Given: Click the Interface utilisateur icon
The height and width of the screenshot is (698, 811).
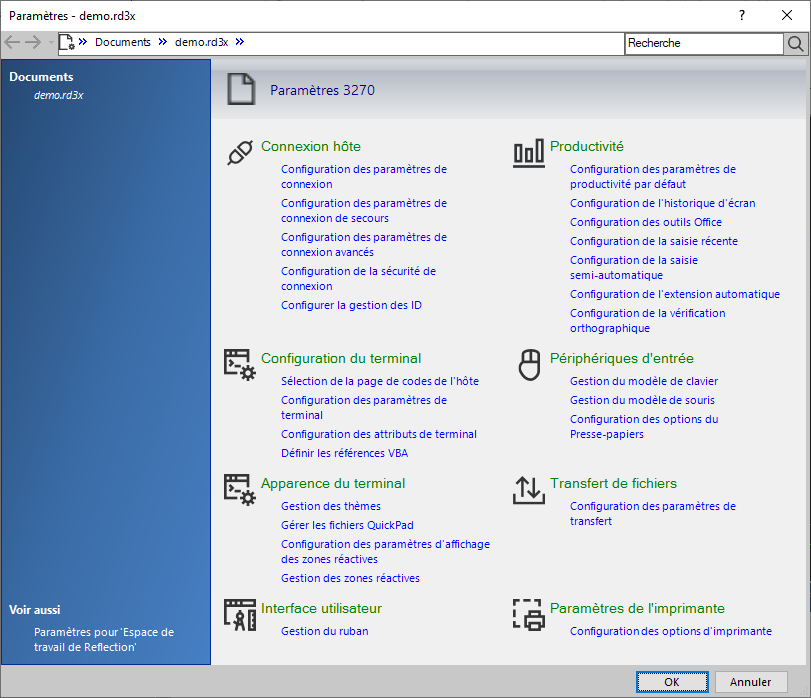Looking at the screenshot, I should [239, 615].
